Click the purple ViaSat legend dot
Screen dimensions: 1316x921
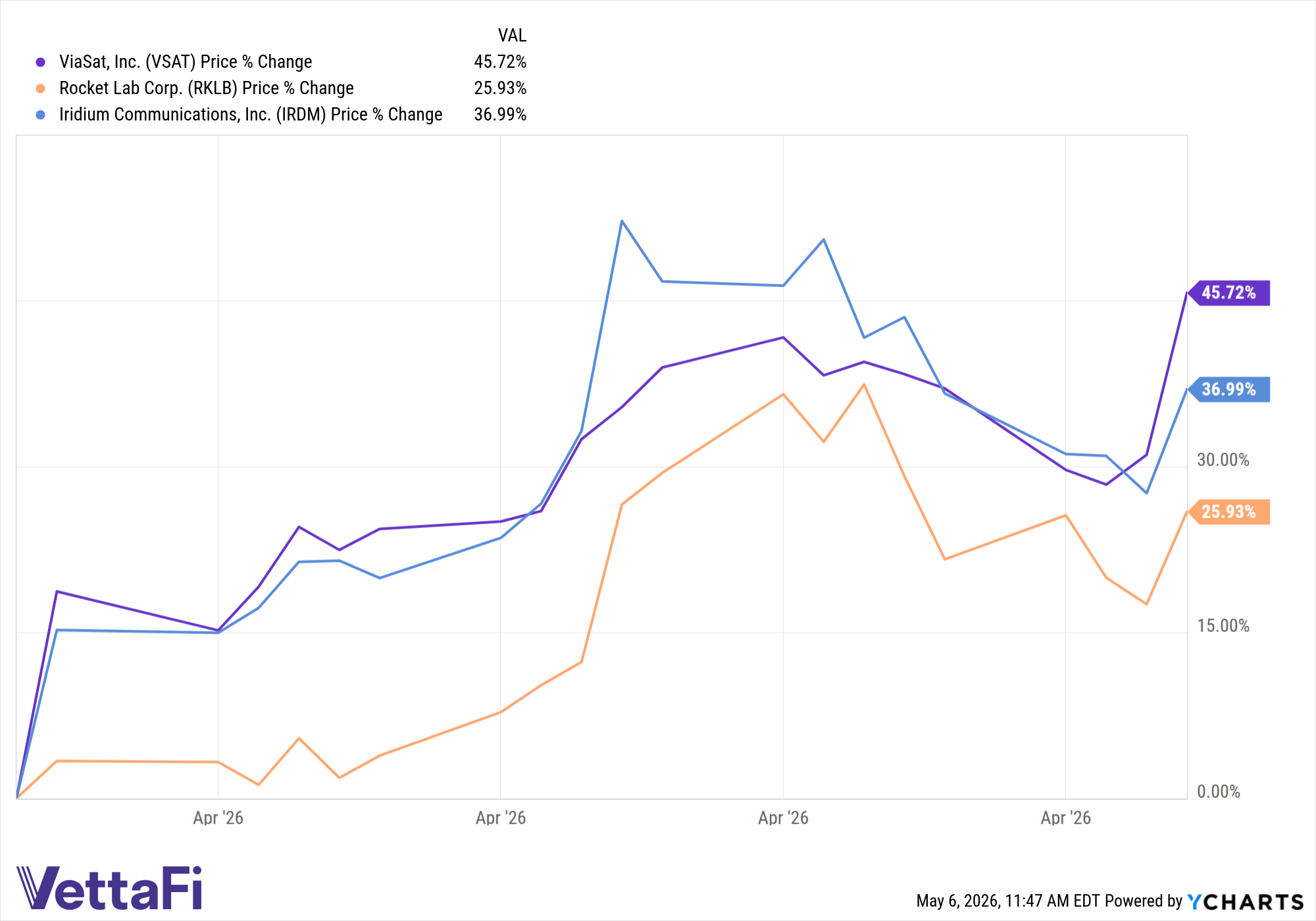pos(41,62)
